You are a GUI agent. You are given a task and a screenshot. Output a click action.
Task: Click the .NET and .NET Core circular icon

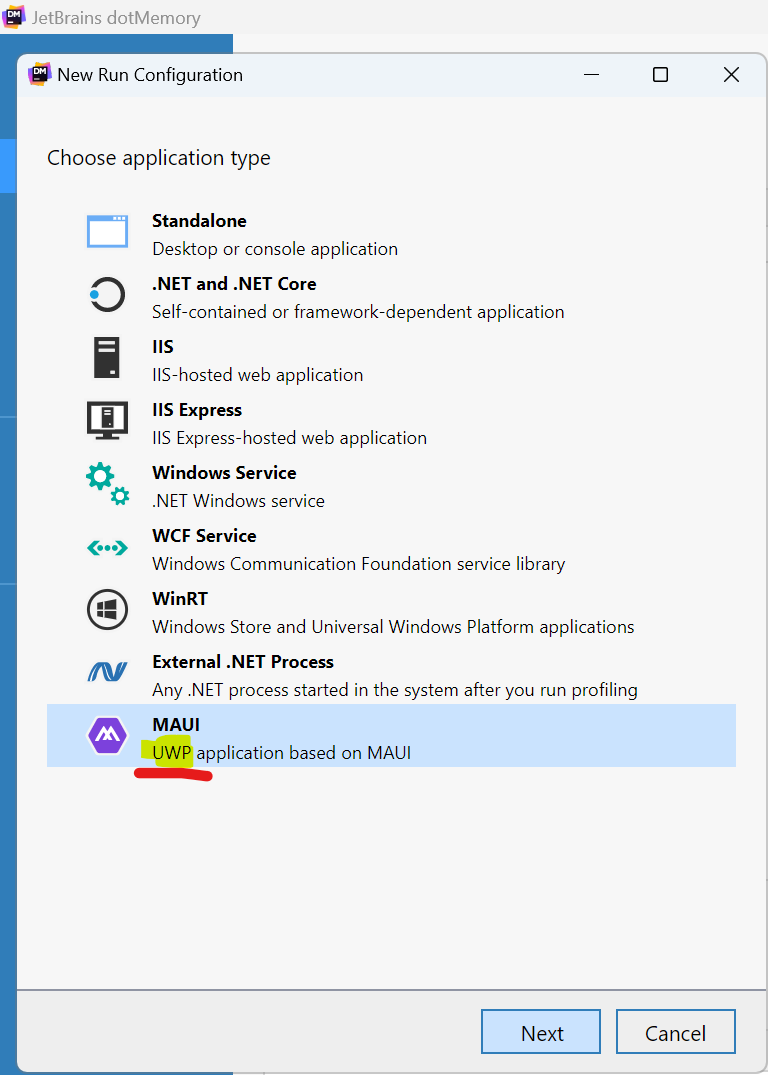tap(107, 295)
